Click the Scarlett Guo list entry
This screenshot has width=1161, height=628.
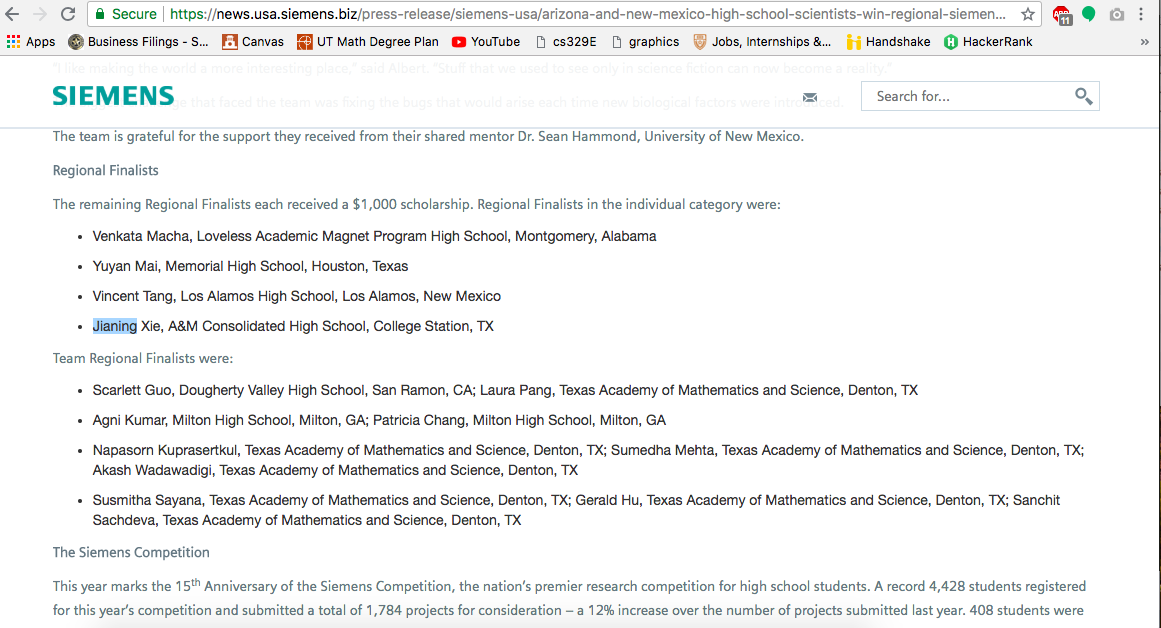505,390
